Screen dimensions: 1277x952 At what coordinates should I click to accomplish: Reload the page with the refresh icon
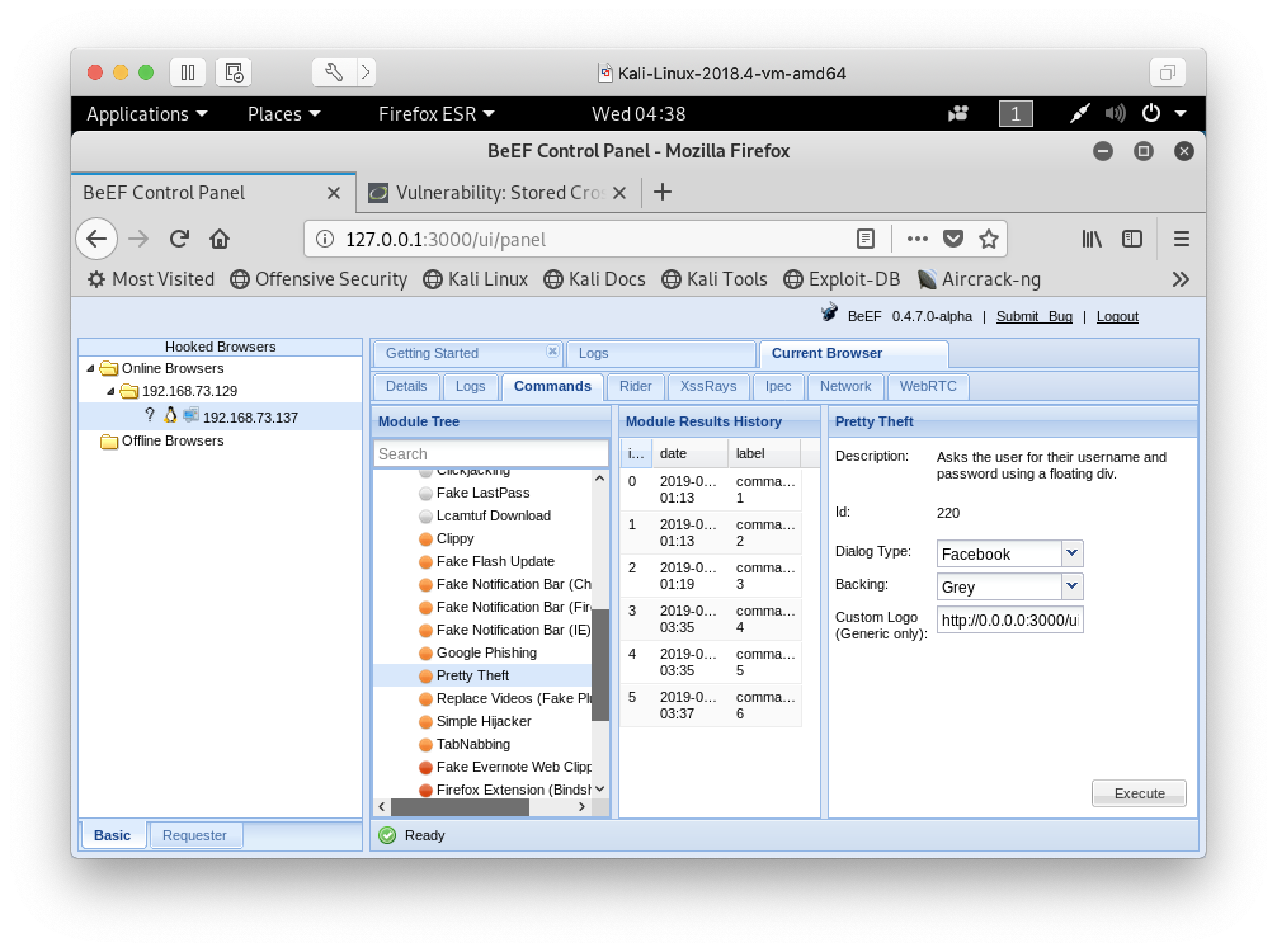coord(180,239)
